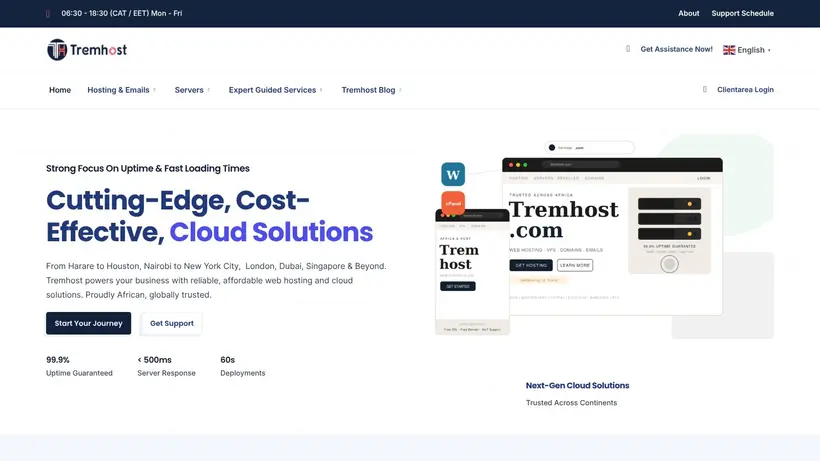The image size is (820, 461).
Task: Click the Get Hosting button in the mockup
Action: point(531,265)
